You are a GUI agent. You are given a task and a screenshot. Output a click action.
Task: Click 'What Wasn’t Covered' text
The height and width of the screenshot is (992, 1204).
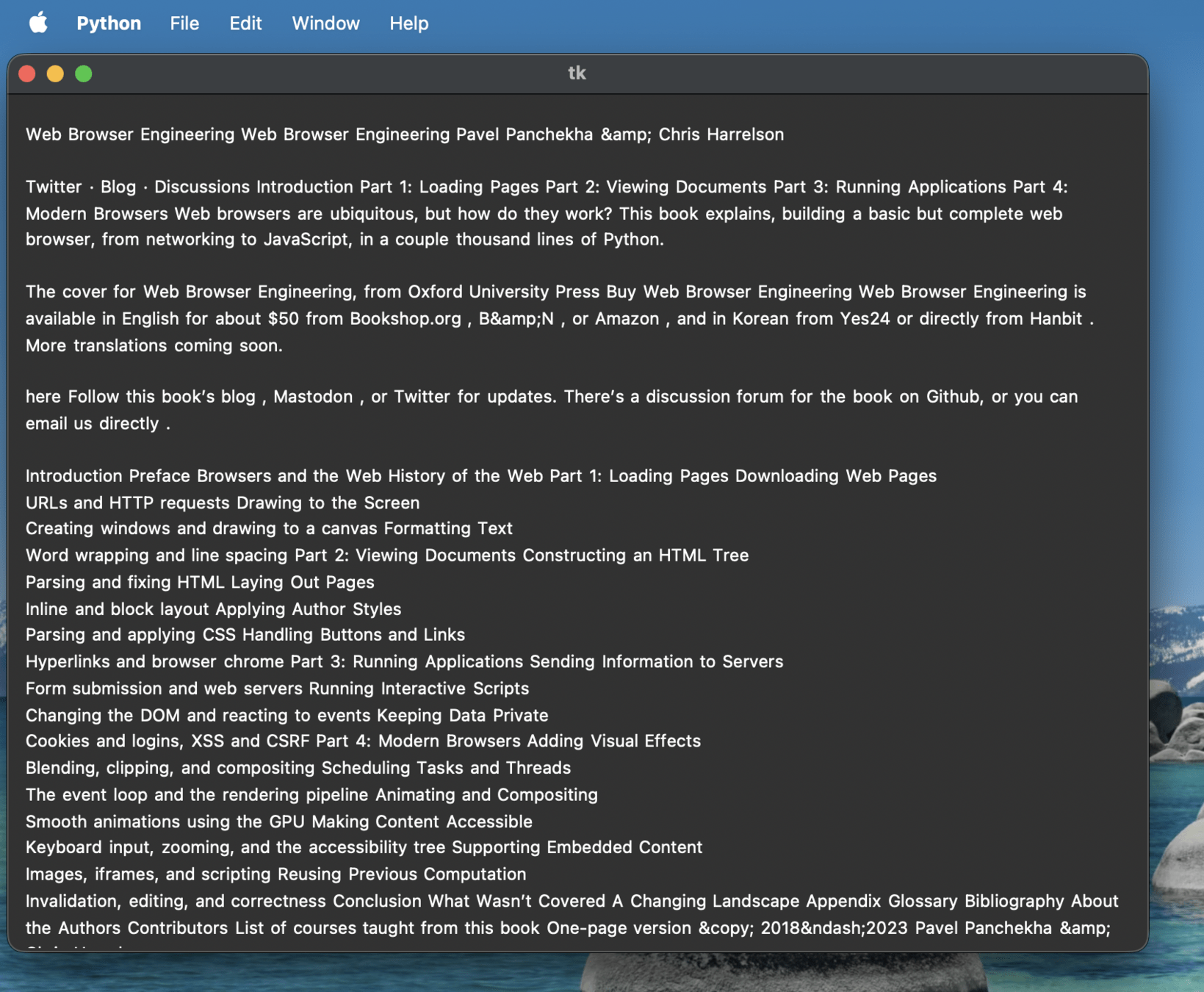coord(517,902)
